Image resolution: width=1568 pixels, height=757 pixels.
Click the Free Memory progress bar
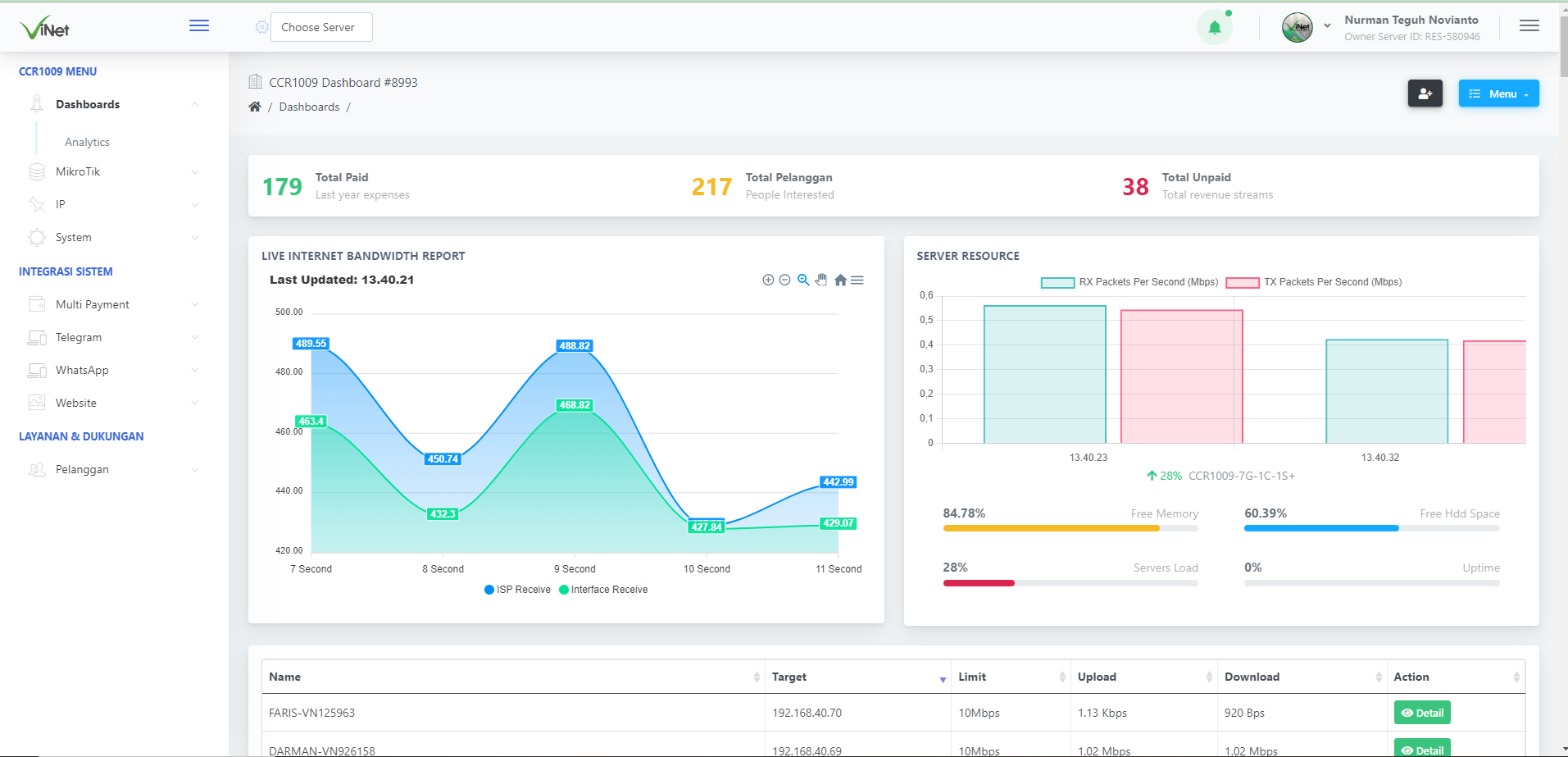click(x=1070, y=528)
